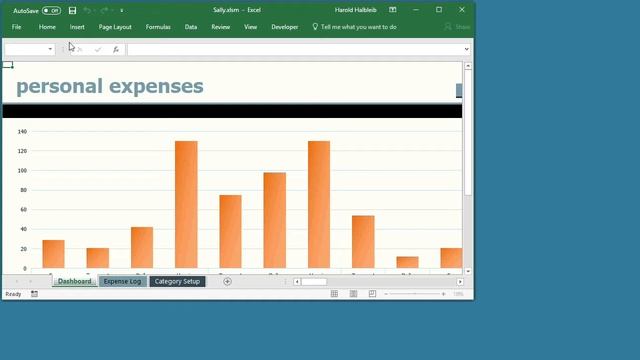Click the Share button
Image resolution: width=640 pixels, height=360 pixels.
458,27
